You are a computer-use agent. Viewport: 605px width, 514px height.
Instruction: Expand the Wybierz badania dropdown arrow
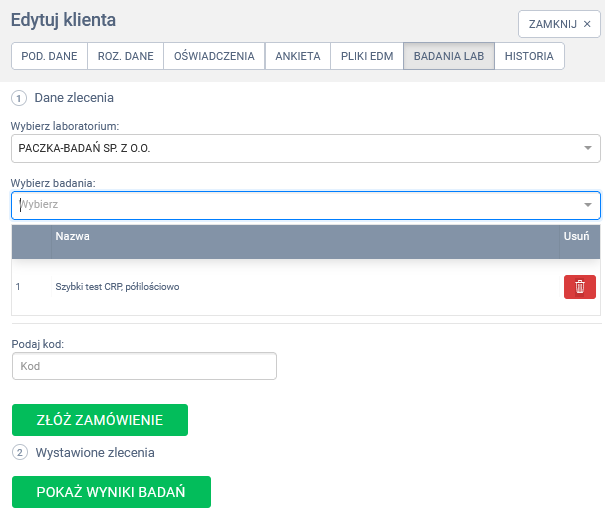pos(588,205)
